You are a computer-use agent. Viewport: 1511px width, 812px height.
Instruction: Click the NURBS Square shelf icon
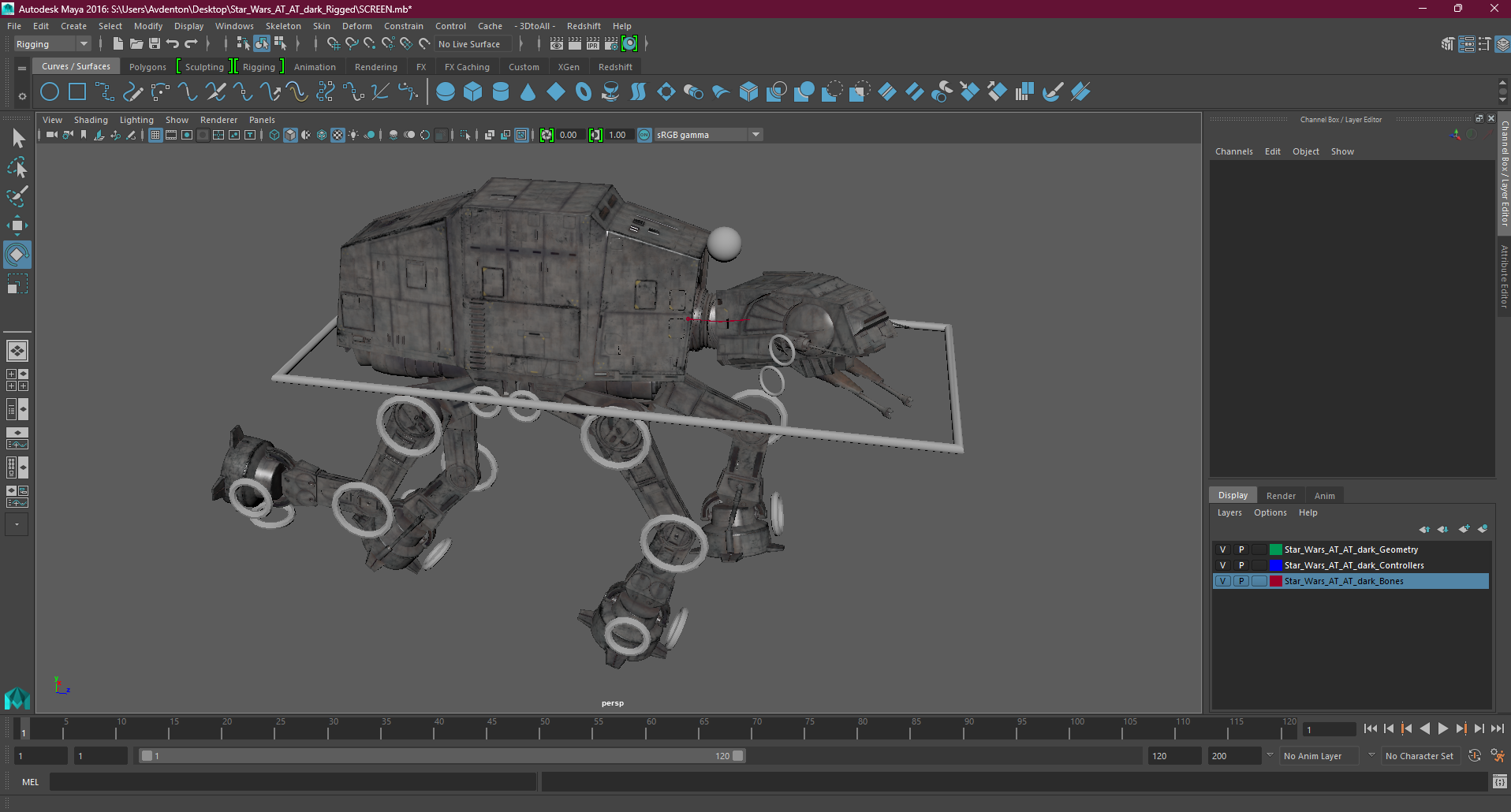click(77, 92)
